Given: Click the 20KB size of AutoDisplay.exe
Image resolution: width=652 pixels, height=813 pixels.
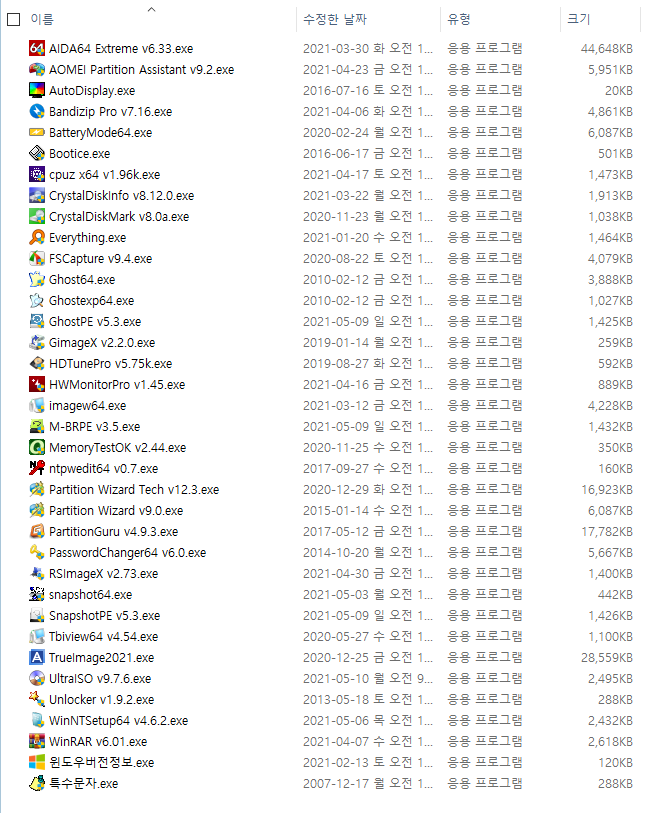Looking at the screenshot, I should (619, 90).
